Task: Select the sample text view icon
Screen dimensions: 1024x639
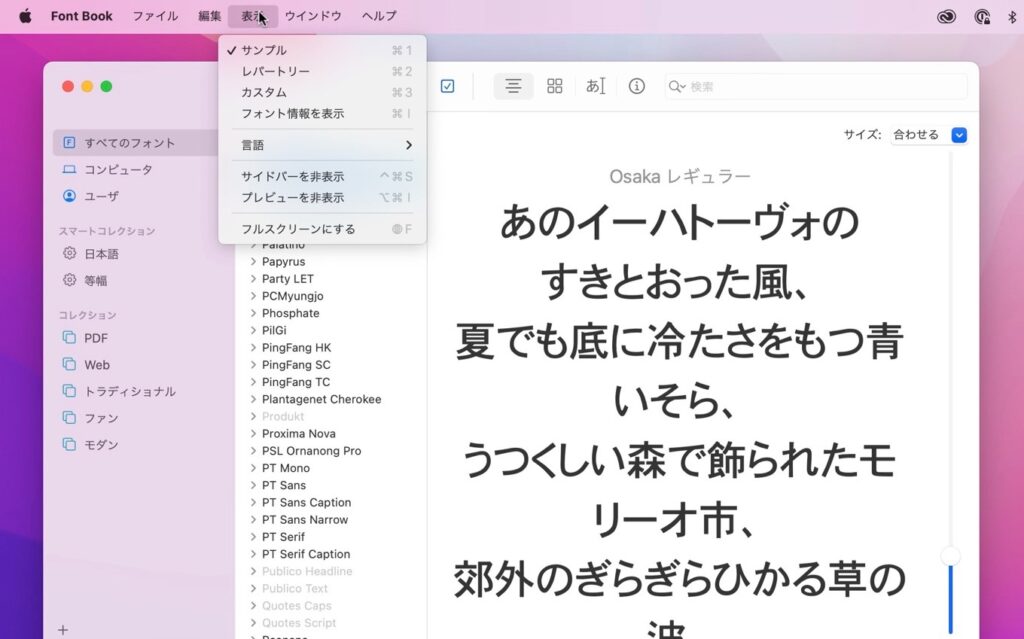Action: [513, 86]
